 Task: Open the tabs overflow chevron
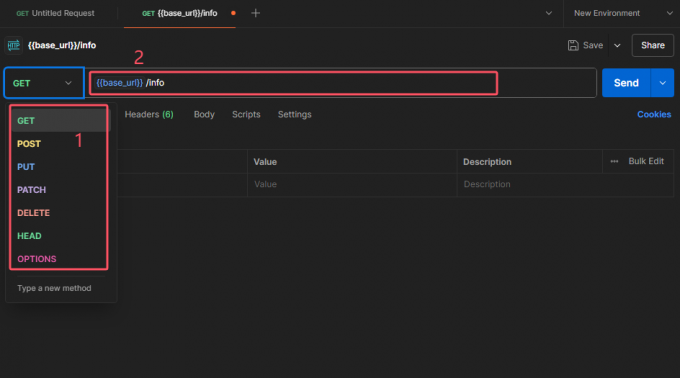pyautogui.click(x=549, y=13)
